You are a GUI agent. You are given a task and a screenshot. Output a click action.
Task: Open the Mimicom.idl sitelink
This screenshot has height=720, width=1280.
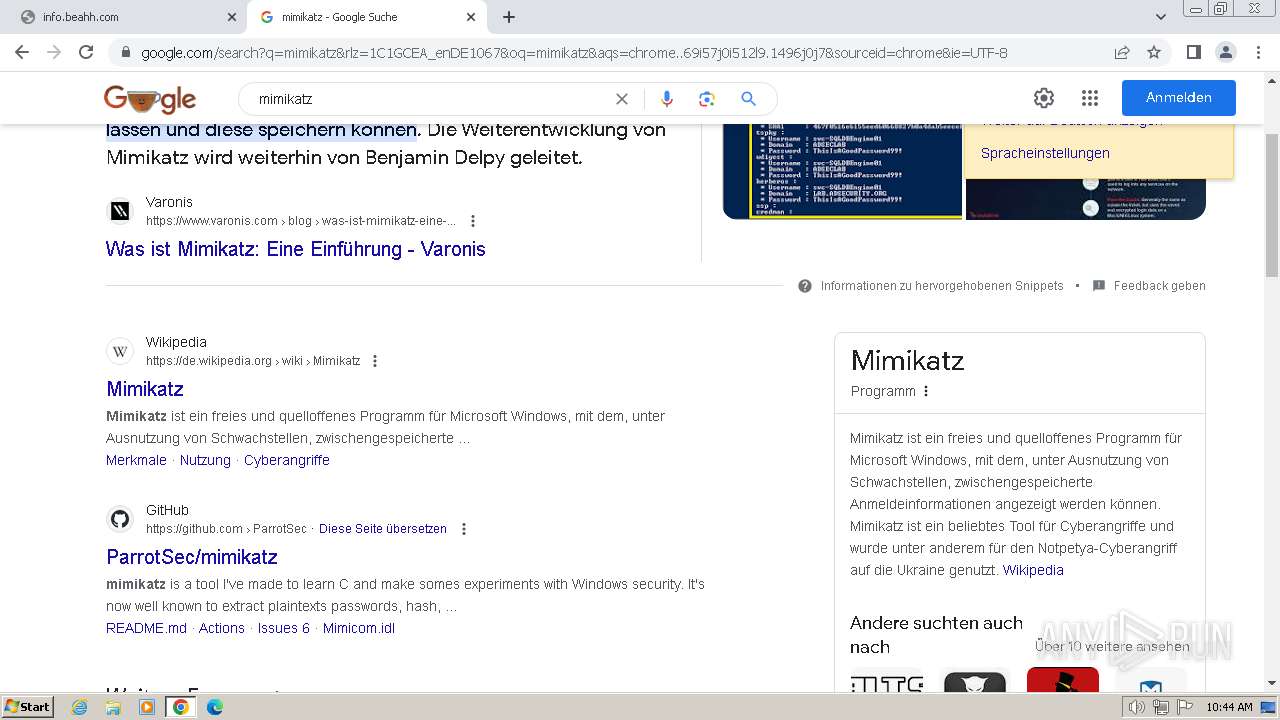[359, 628]
